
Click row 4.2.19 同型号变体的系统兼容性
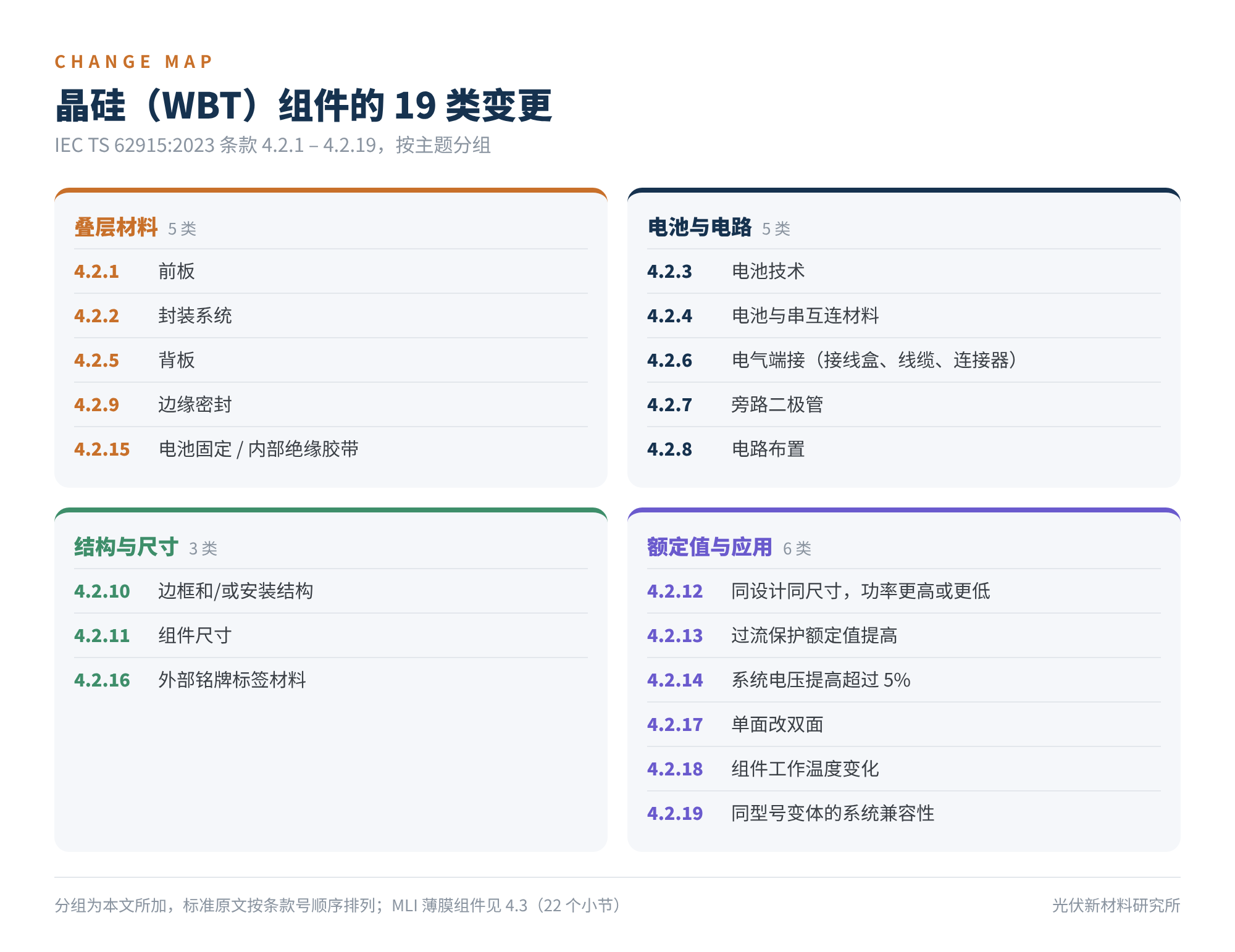904,813
